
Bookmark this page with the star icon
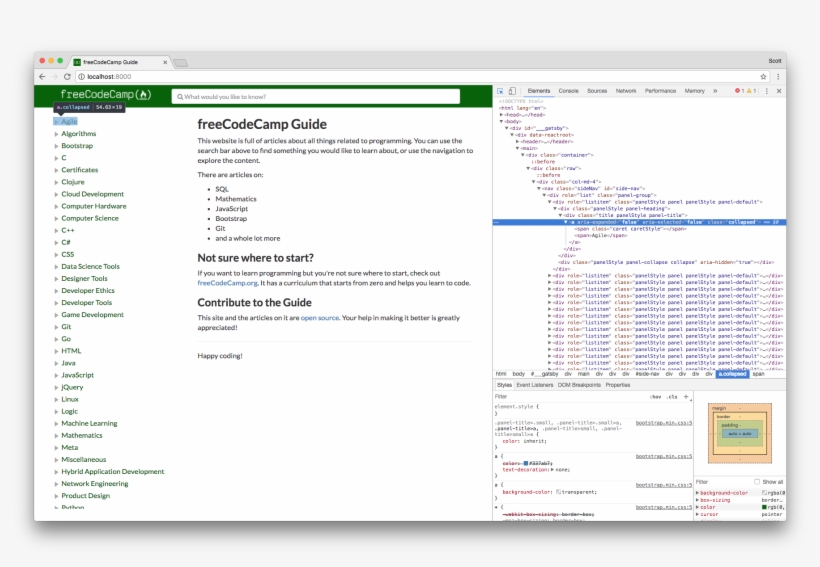[765, 76]
